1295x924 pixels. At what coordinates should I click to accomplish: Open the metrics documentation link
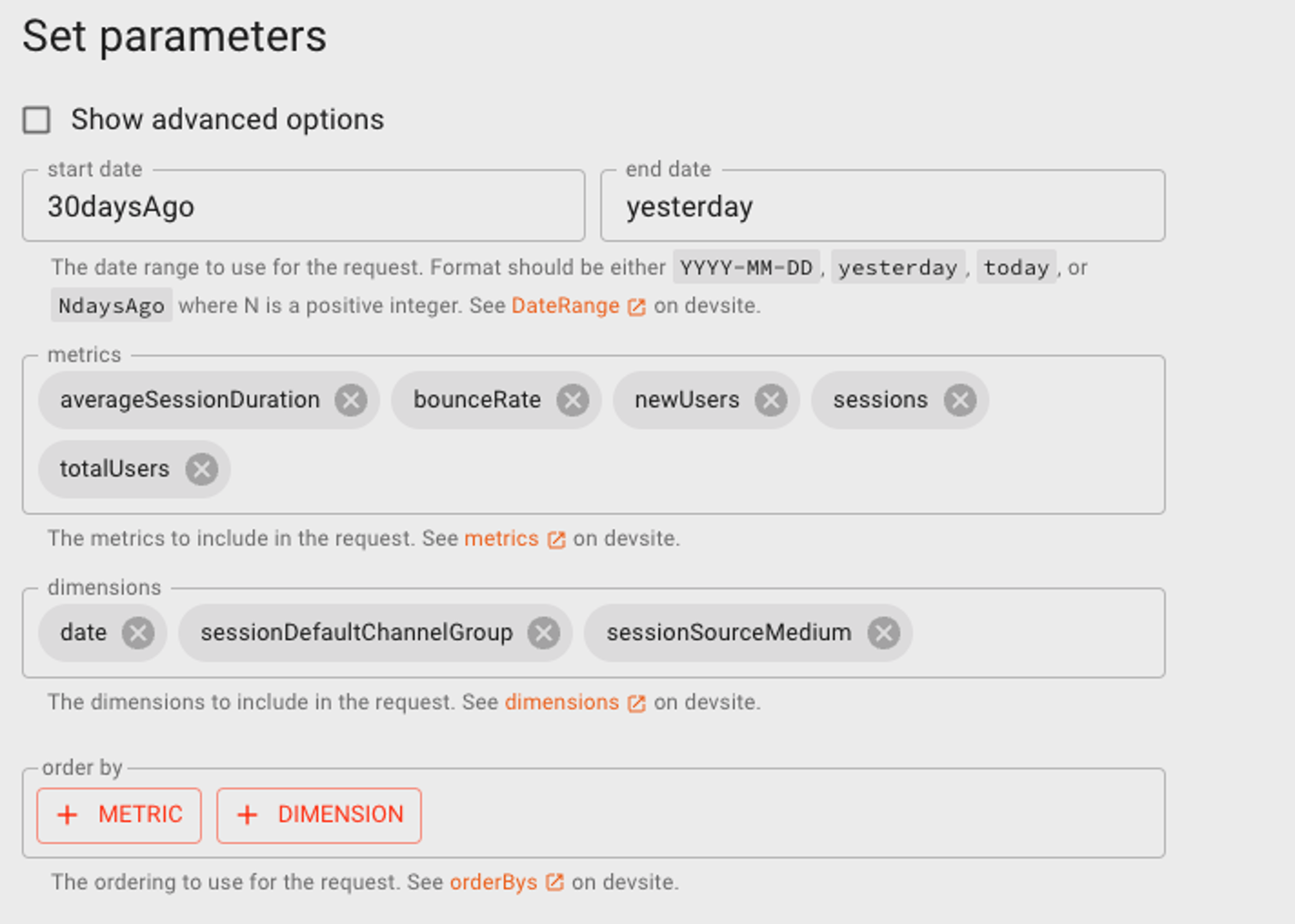point(501,539)
